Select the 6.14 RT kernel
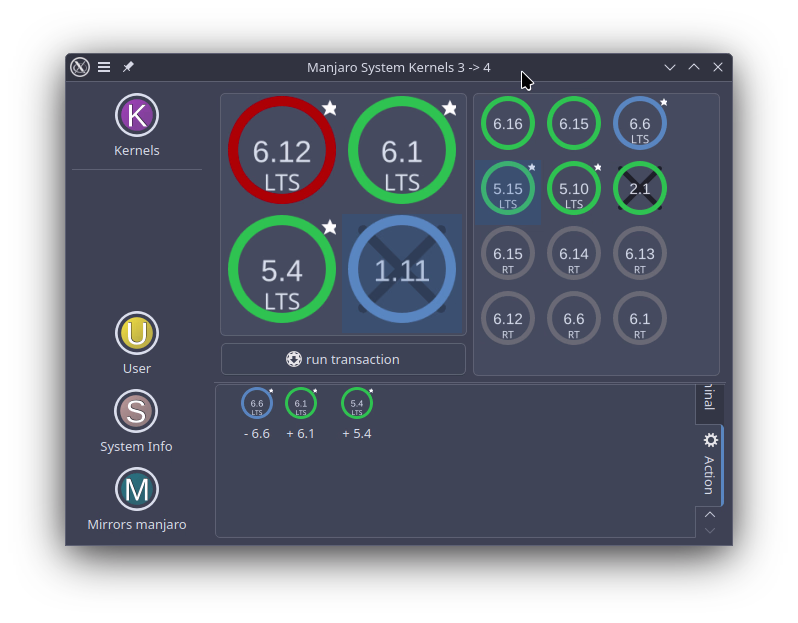This screenshot has width=798, height=623. (x=574, y=253)
